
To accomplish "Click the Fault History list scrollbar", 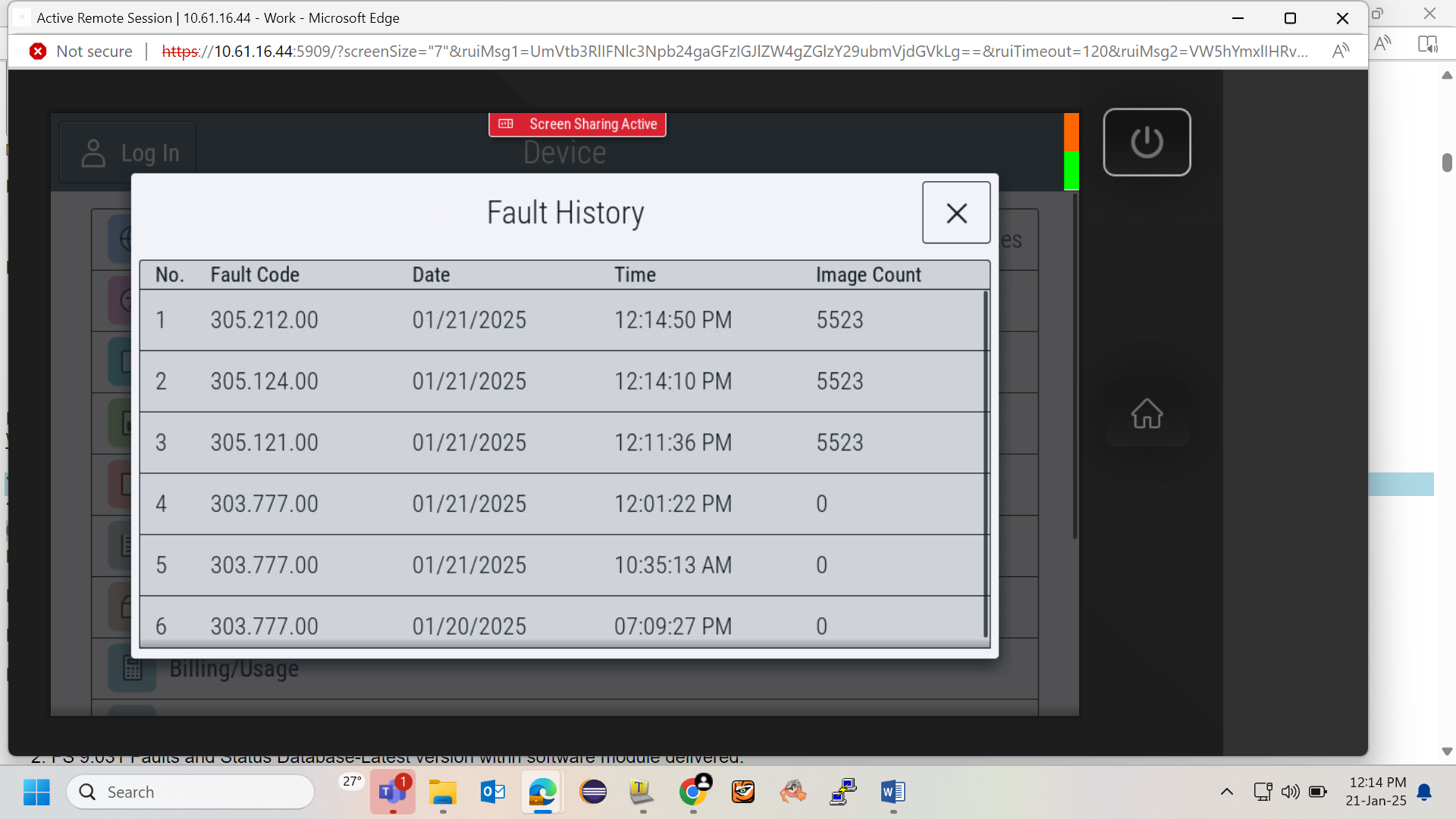I will click(985, 464).
